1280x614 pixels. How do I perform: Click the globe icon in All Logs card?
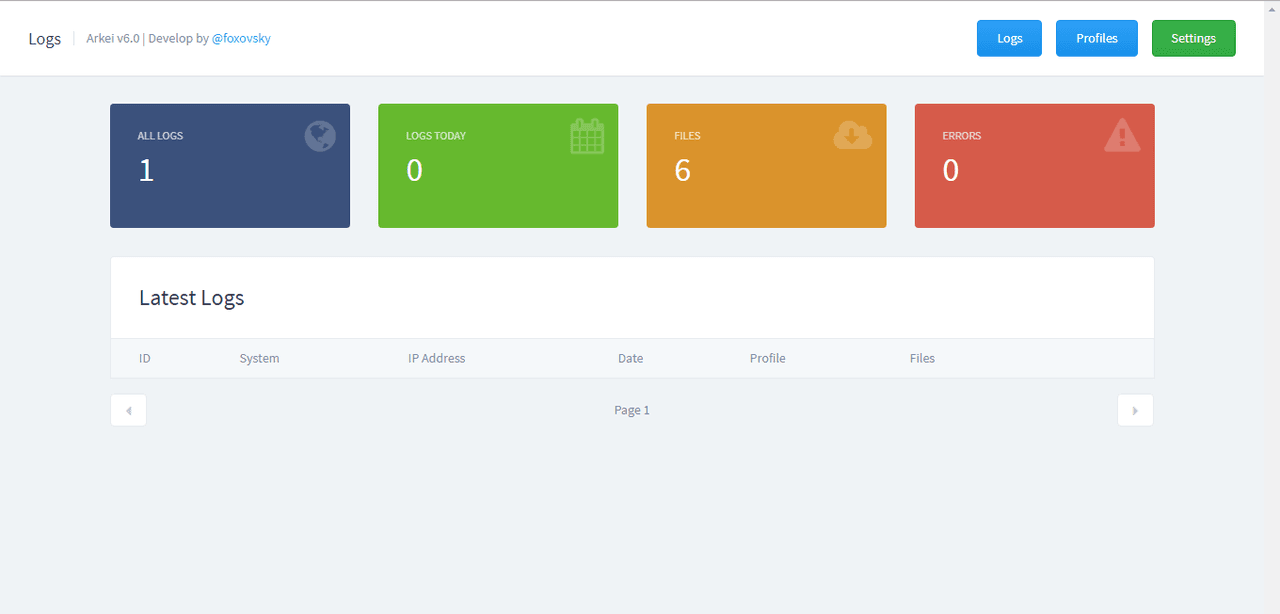pos(320,136)
